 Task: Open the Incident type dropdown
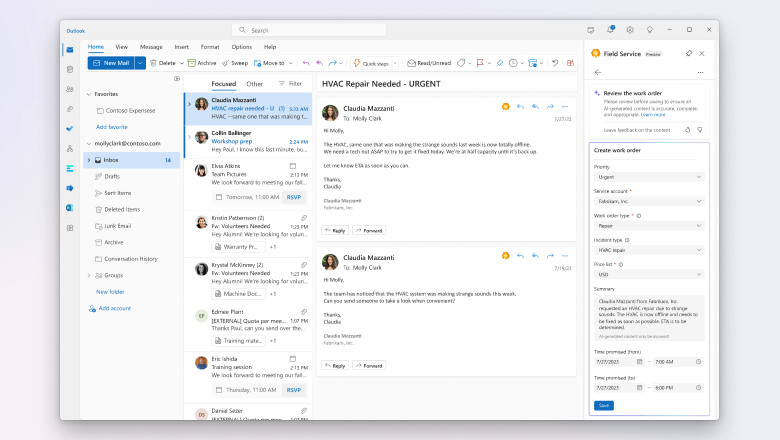point(649,250)
